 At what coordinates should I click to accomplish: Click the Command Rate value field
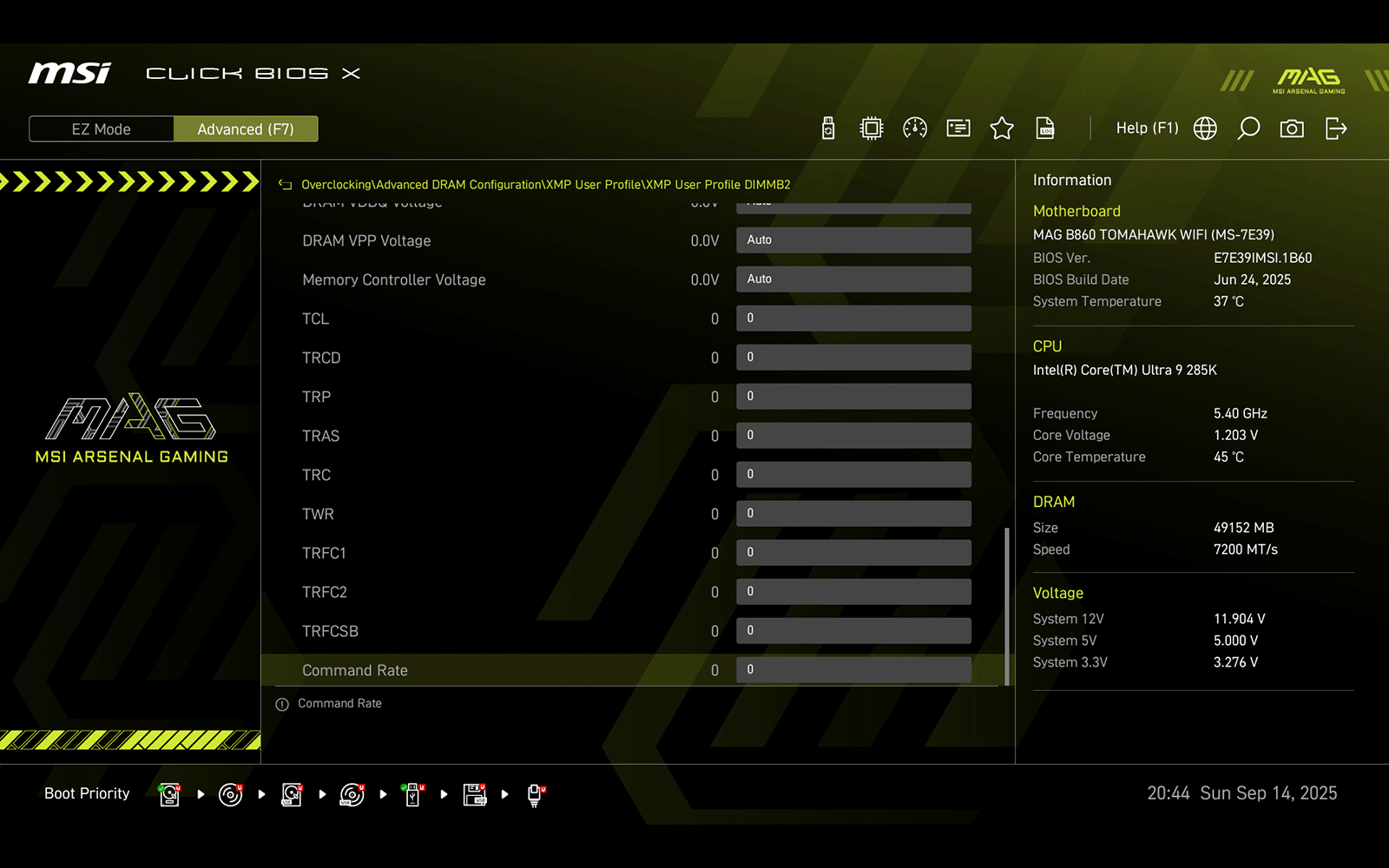pyautogui.click(x=853, y=670)
